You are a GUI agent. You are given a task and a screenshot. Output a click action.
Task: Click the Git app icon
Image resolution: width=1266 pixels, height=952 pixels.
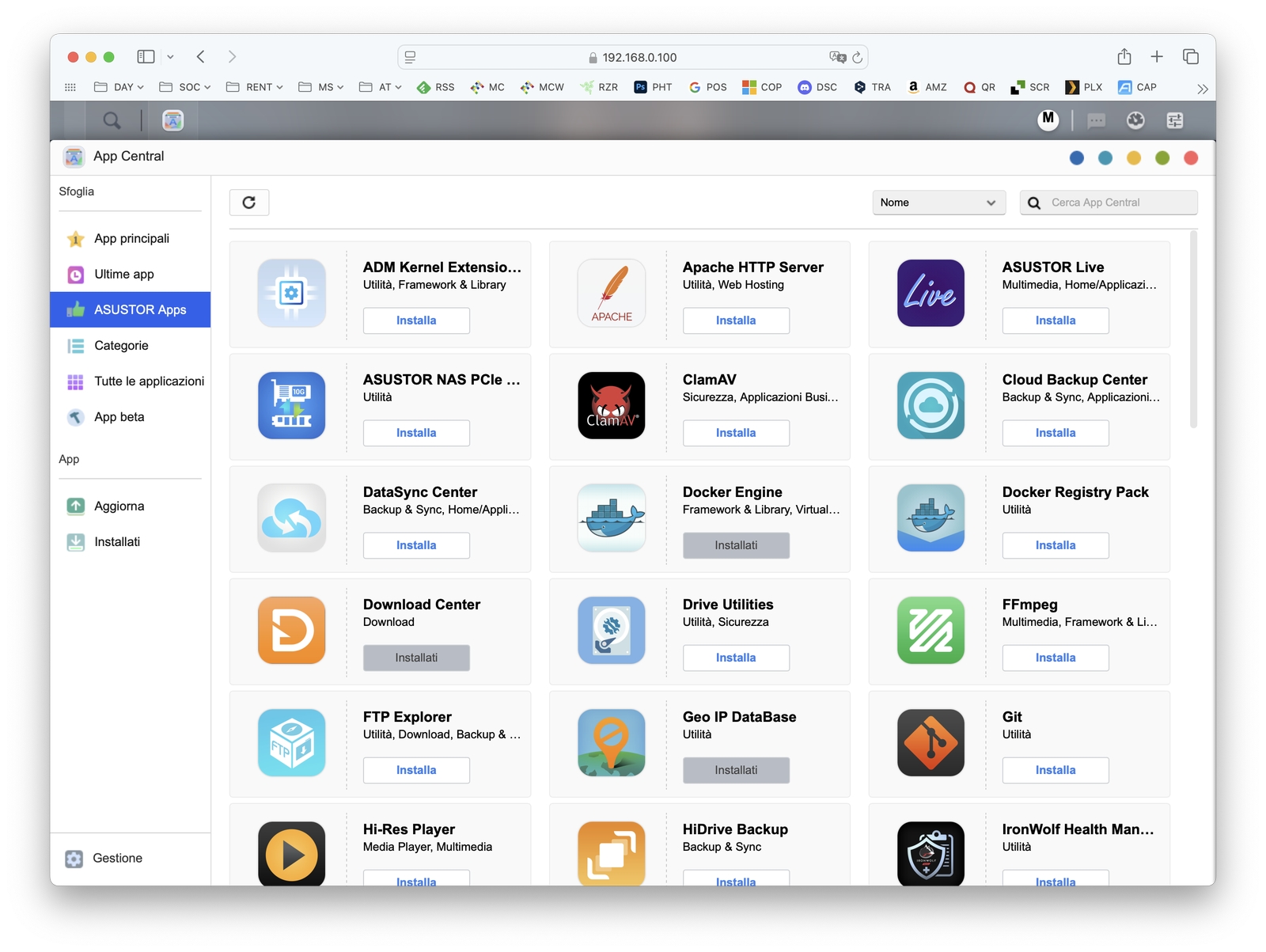click(931, 743)
